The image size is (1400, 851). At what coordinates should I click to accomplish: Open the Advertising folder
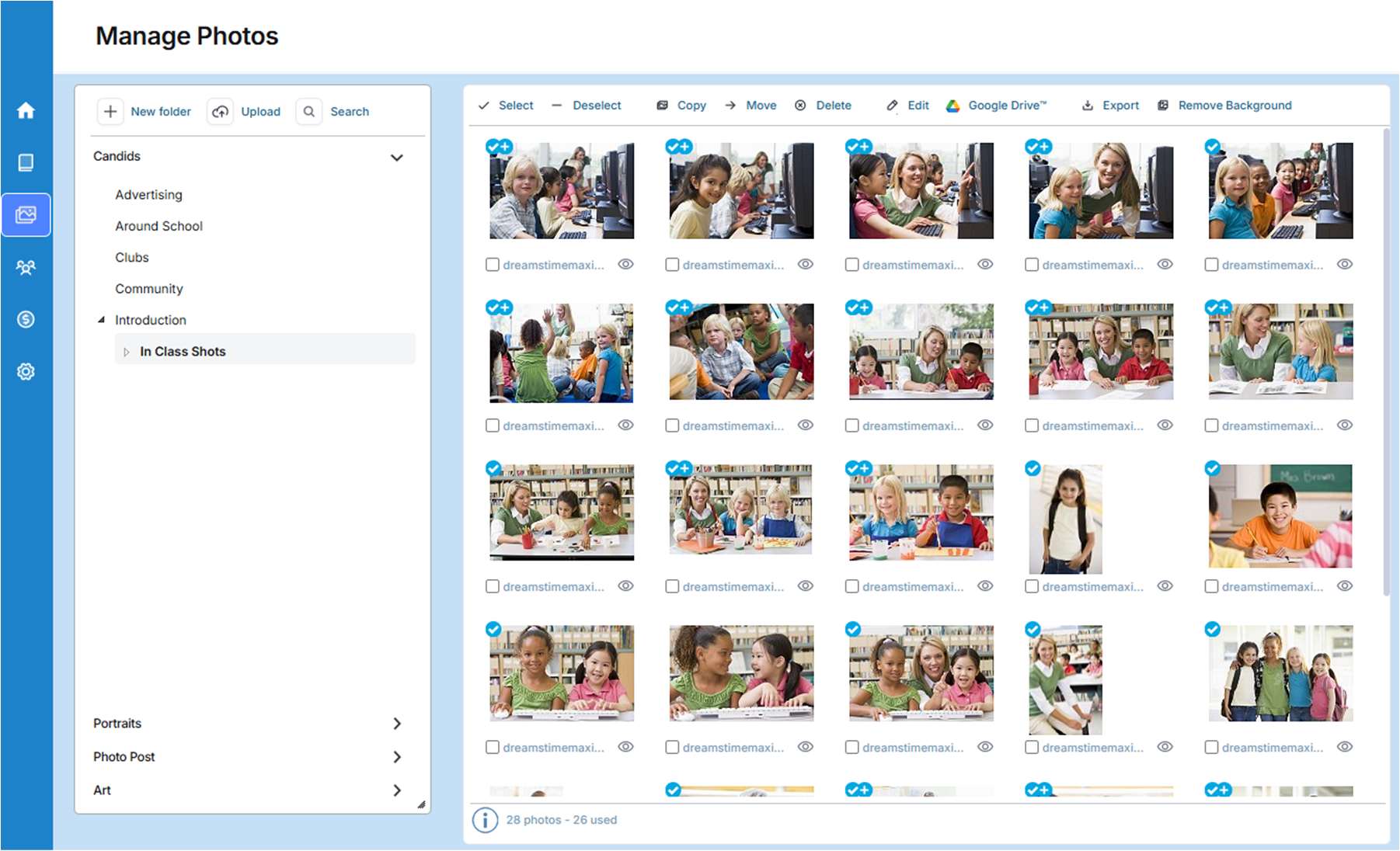point(148,195)
